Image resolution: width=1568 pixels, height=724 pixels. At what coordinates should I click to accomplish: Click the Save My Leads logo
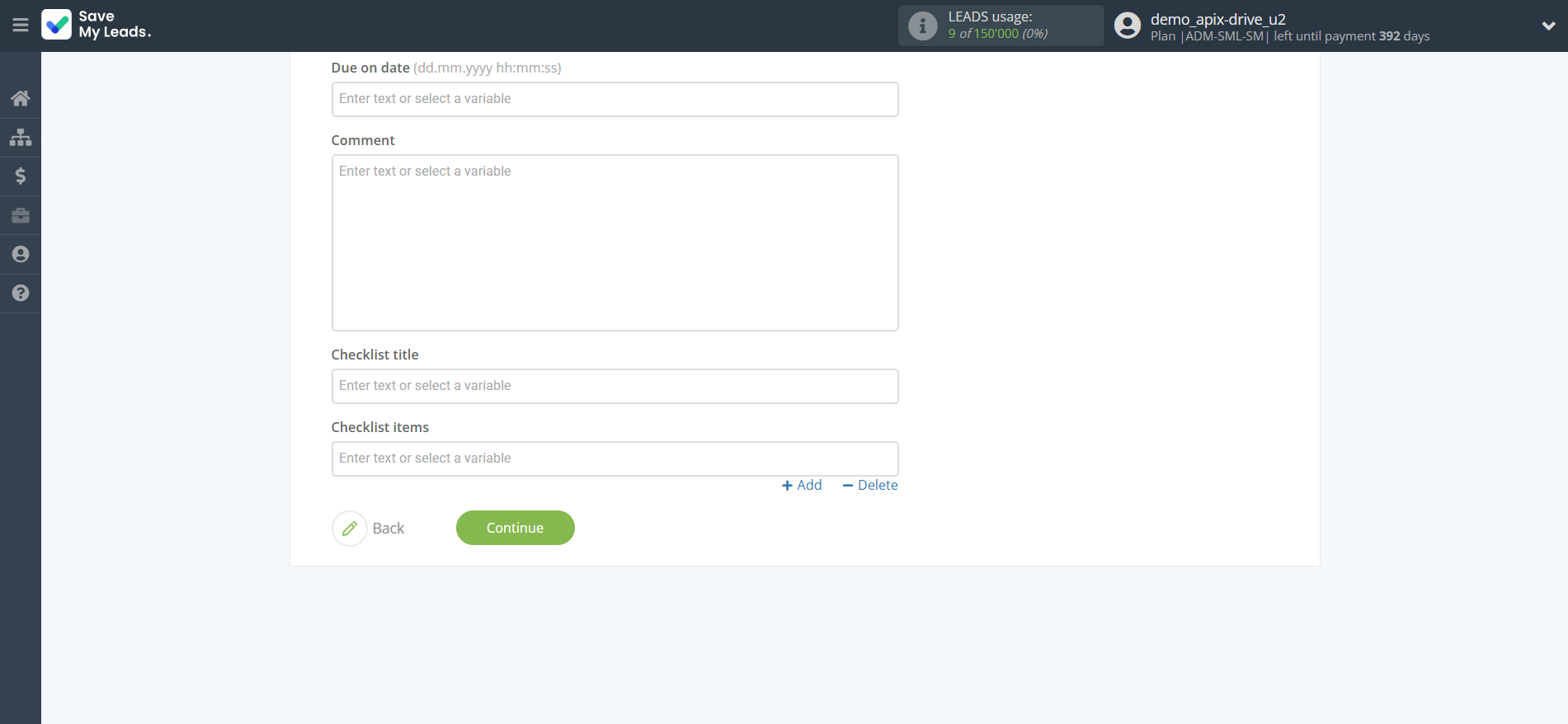coord(97,25)
